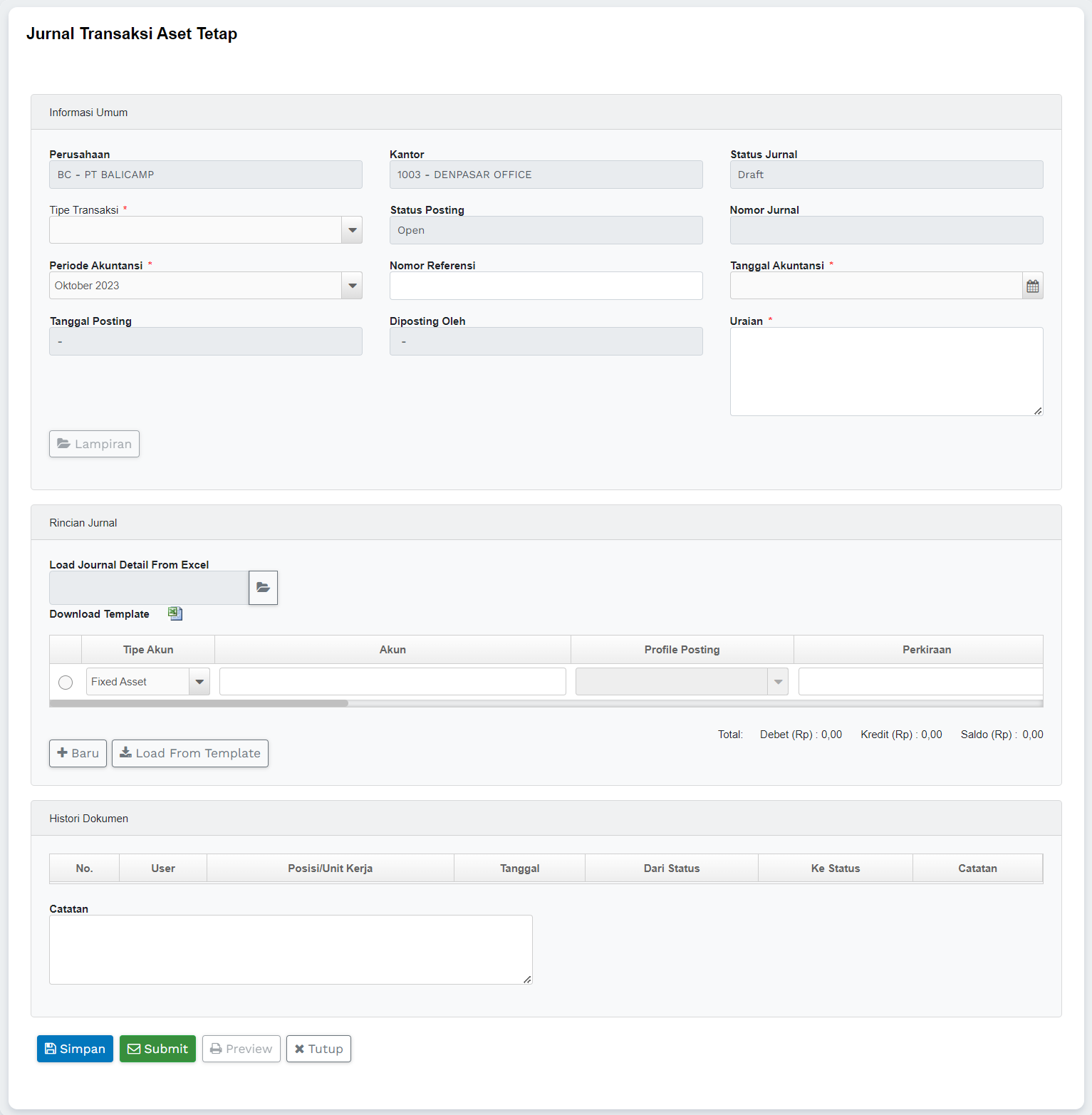Click the Nomor Referensi input field
The image size is (1092, 1115).
546,286
